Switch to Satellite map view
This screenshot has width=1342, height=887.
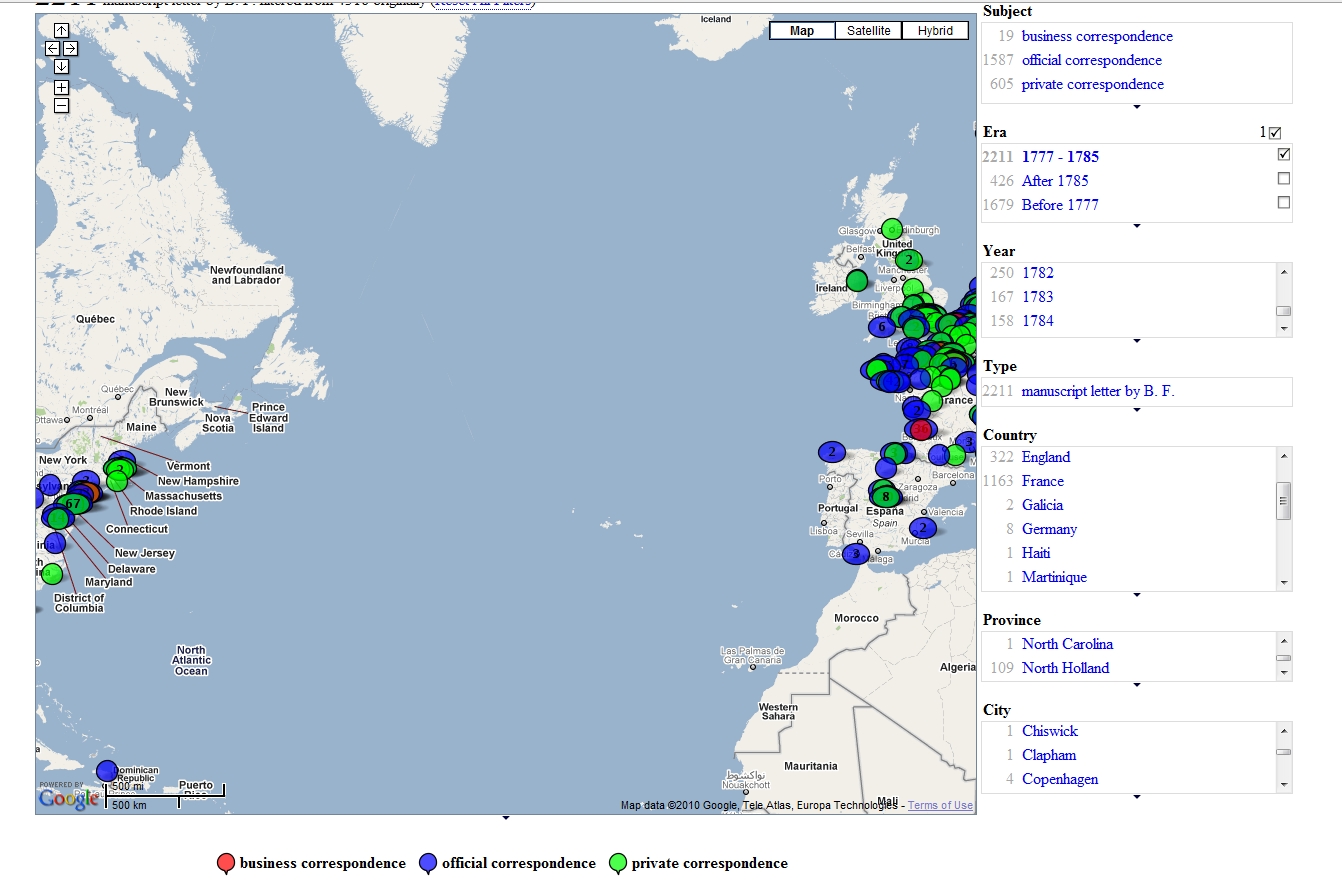pos(869,31)
